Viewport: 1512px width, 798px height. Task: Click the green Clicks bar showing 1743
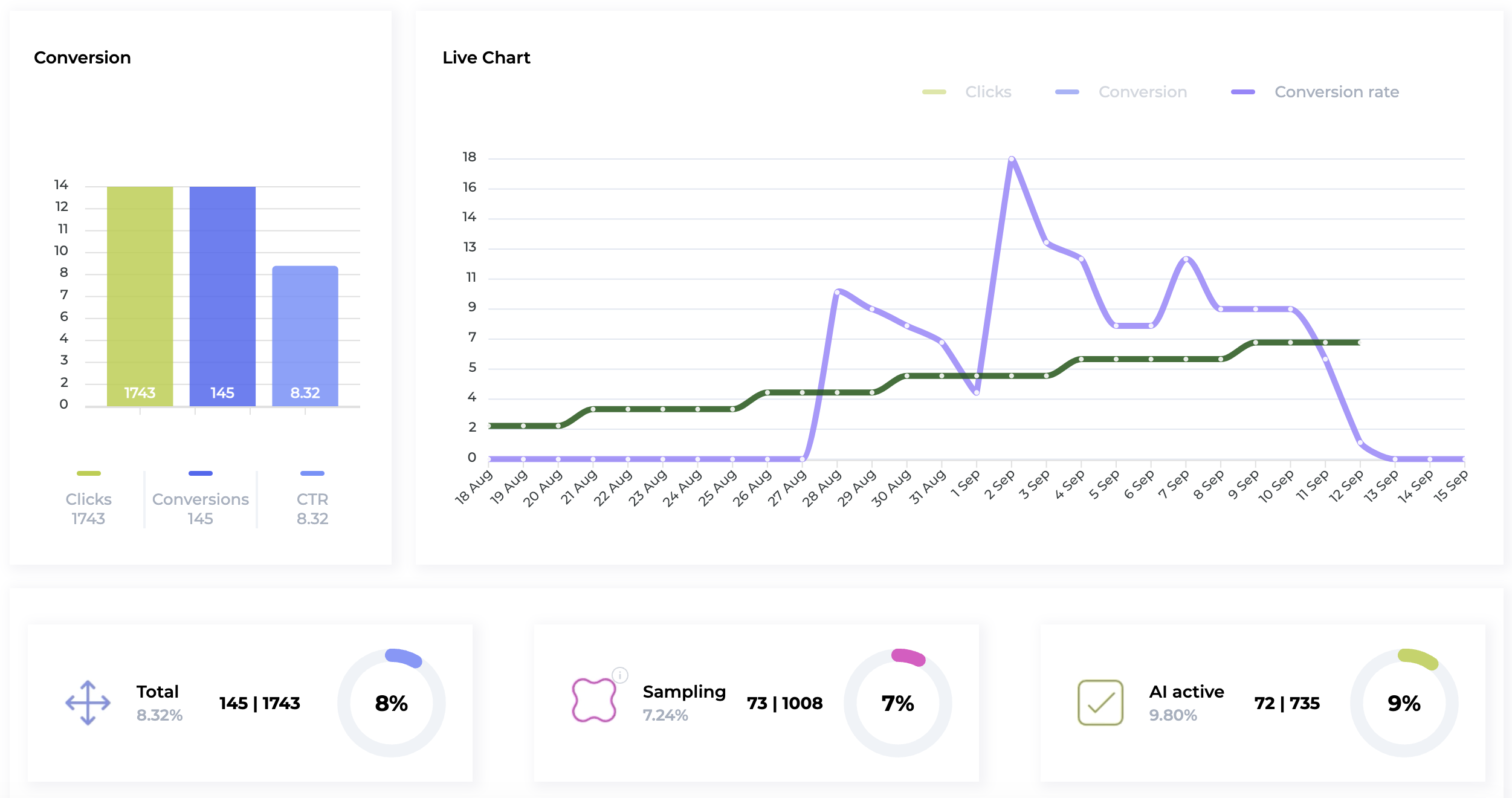tap(140, 296)
